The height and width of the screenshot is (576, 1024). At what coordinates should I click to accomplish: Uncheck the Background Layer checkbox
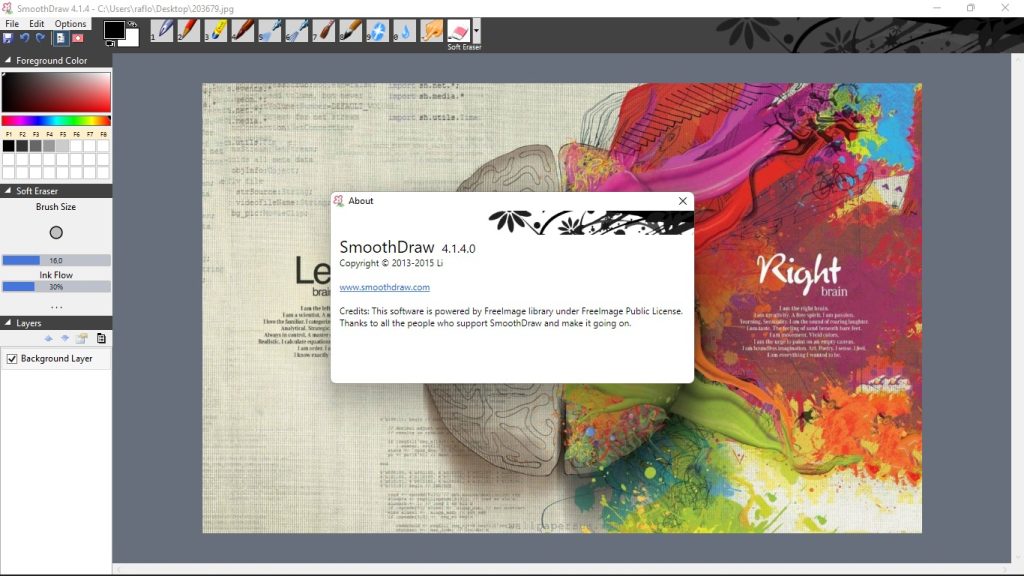[13, 359]
